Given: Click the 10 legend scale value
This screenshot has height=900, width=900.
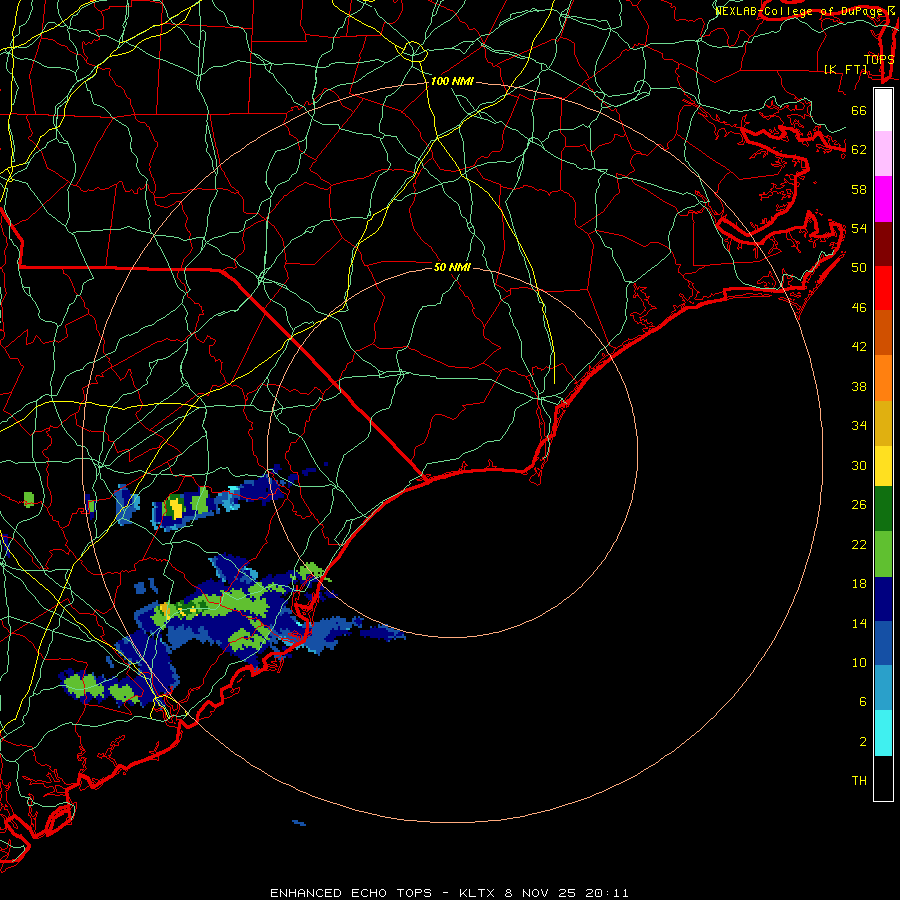Looking at the screenshot, I should click(859, 662).
